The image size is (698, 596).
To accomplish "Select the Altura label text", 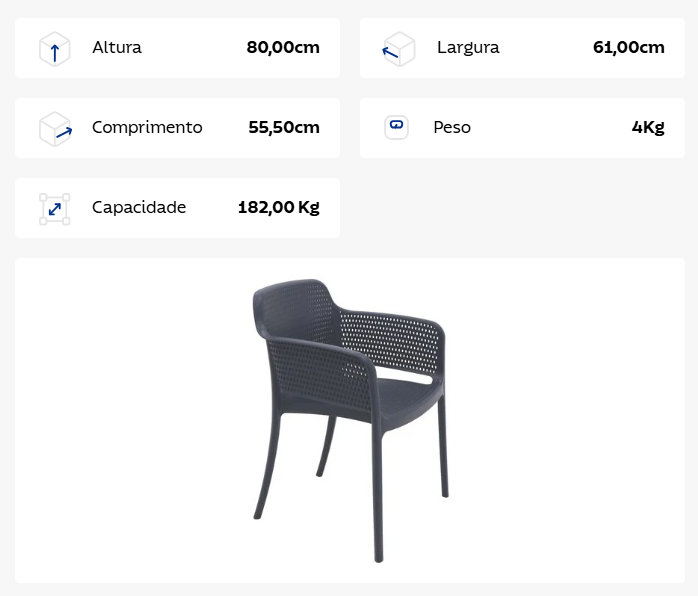I will 117,47.
